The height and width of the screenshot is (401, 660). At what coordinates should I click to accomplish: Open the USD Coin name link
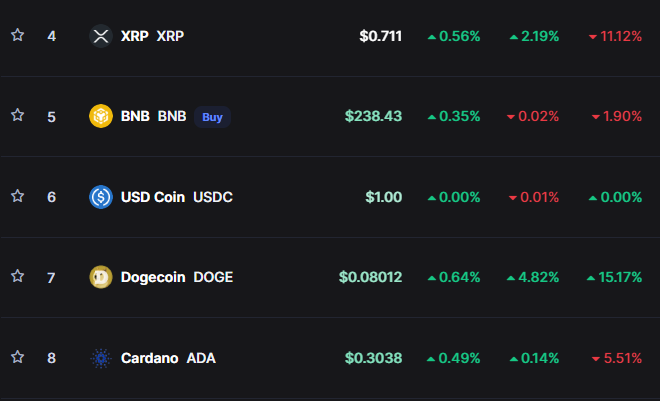(177, 197)
